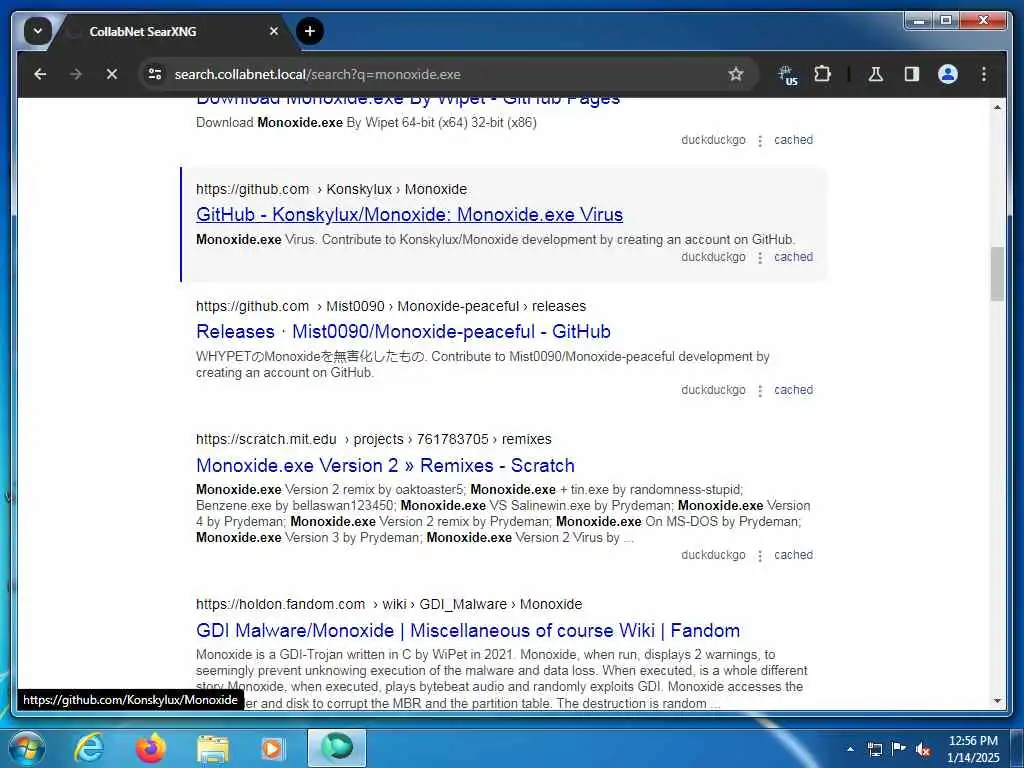Open Monoxide.exe Version 2 Remixes Scratch link

pos(385,465)
